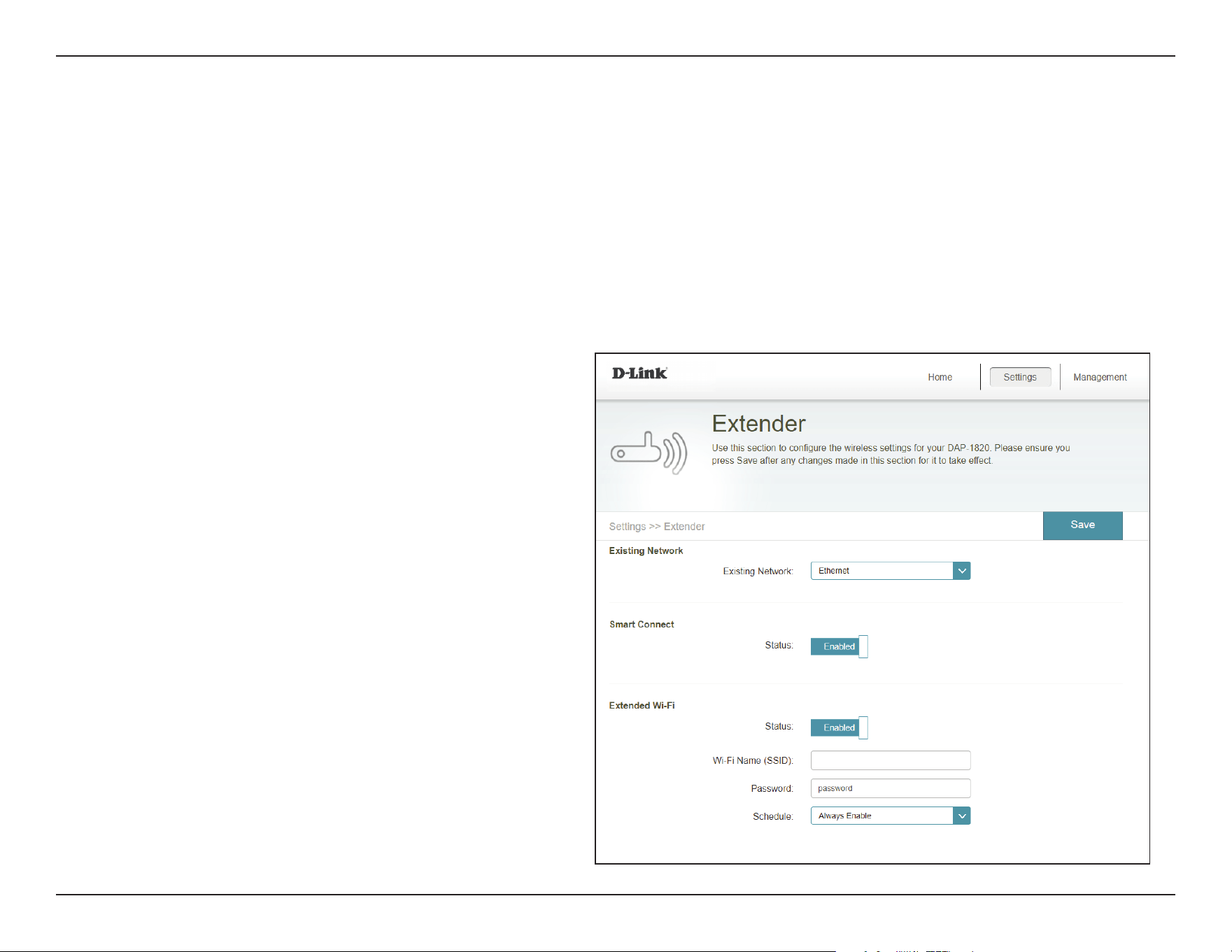Toggle the Smart Connect status switch
Viewport: 1232px width, 952px height.
pos(839,646)
